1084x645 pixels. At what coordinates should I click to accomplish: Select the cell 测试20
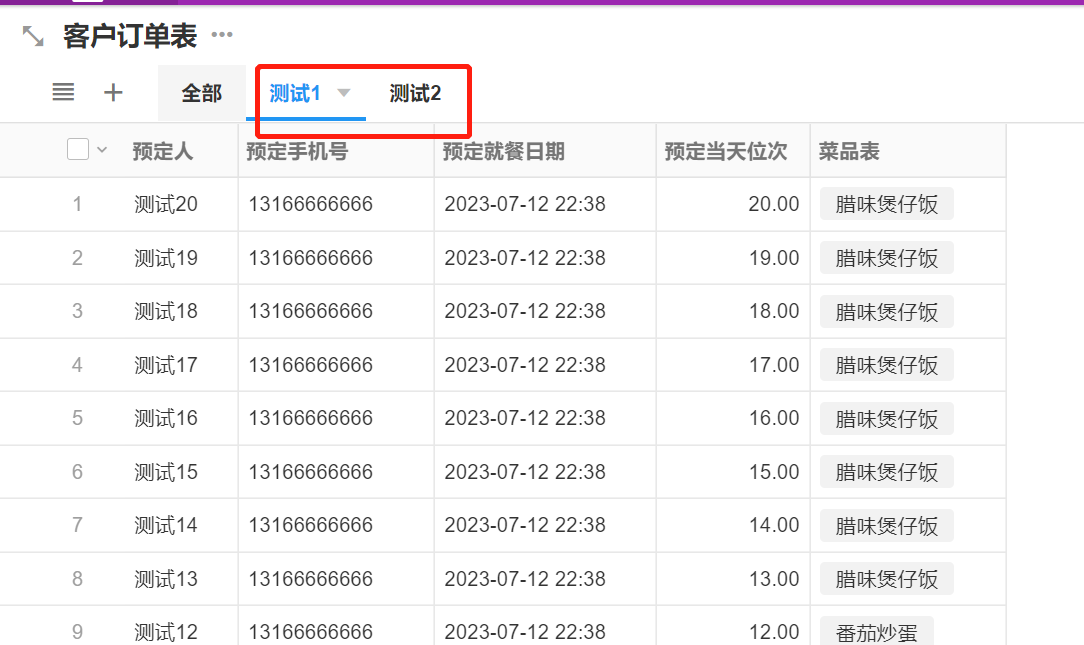click(x=166, y=204)
